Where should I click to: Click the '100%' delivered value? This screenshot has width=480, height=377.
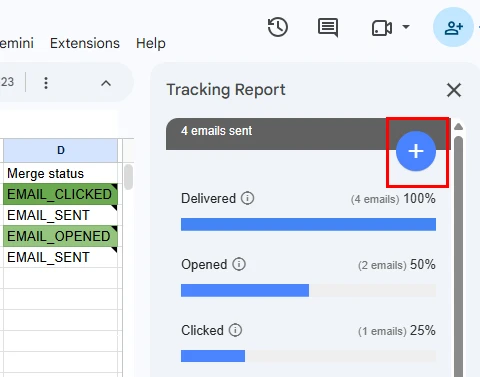coord(419,198)
